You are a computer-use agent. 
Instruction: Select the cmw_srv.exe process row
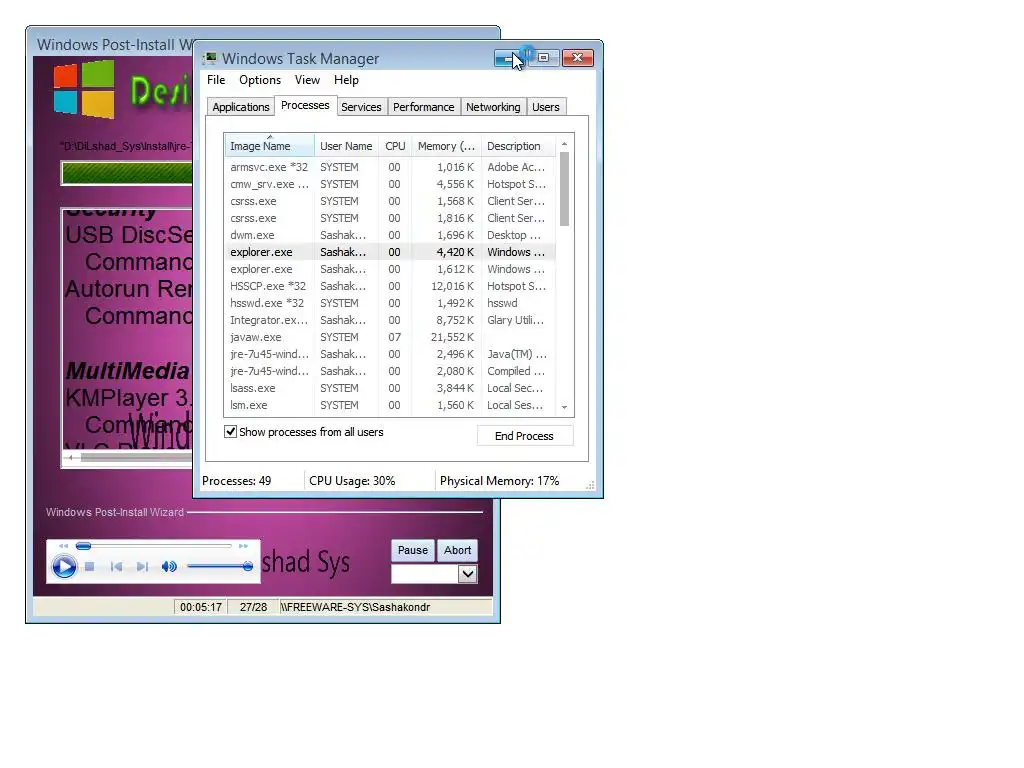coord(390,184)
